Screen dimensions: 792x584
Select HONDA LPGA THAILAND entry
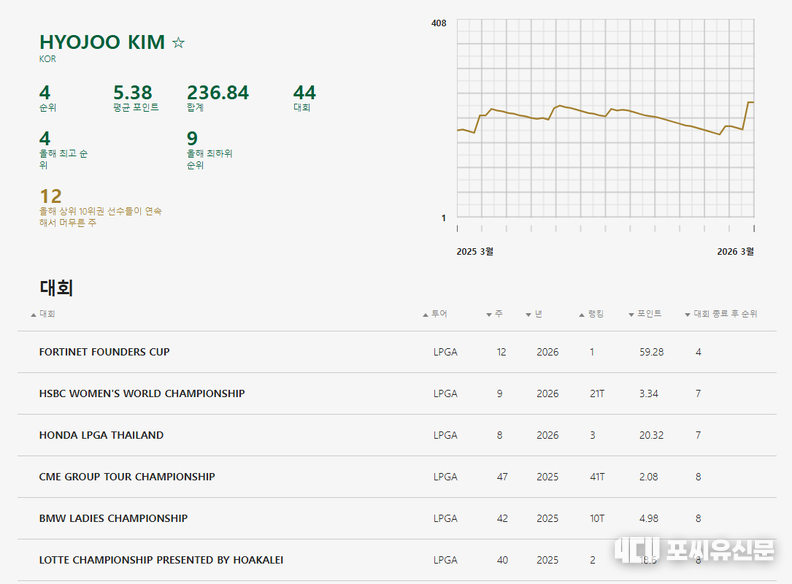101,435
